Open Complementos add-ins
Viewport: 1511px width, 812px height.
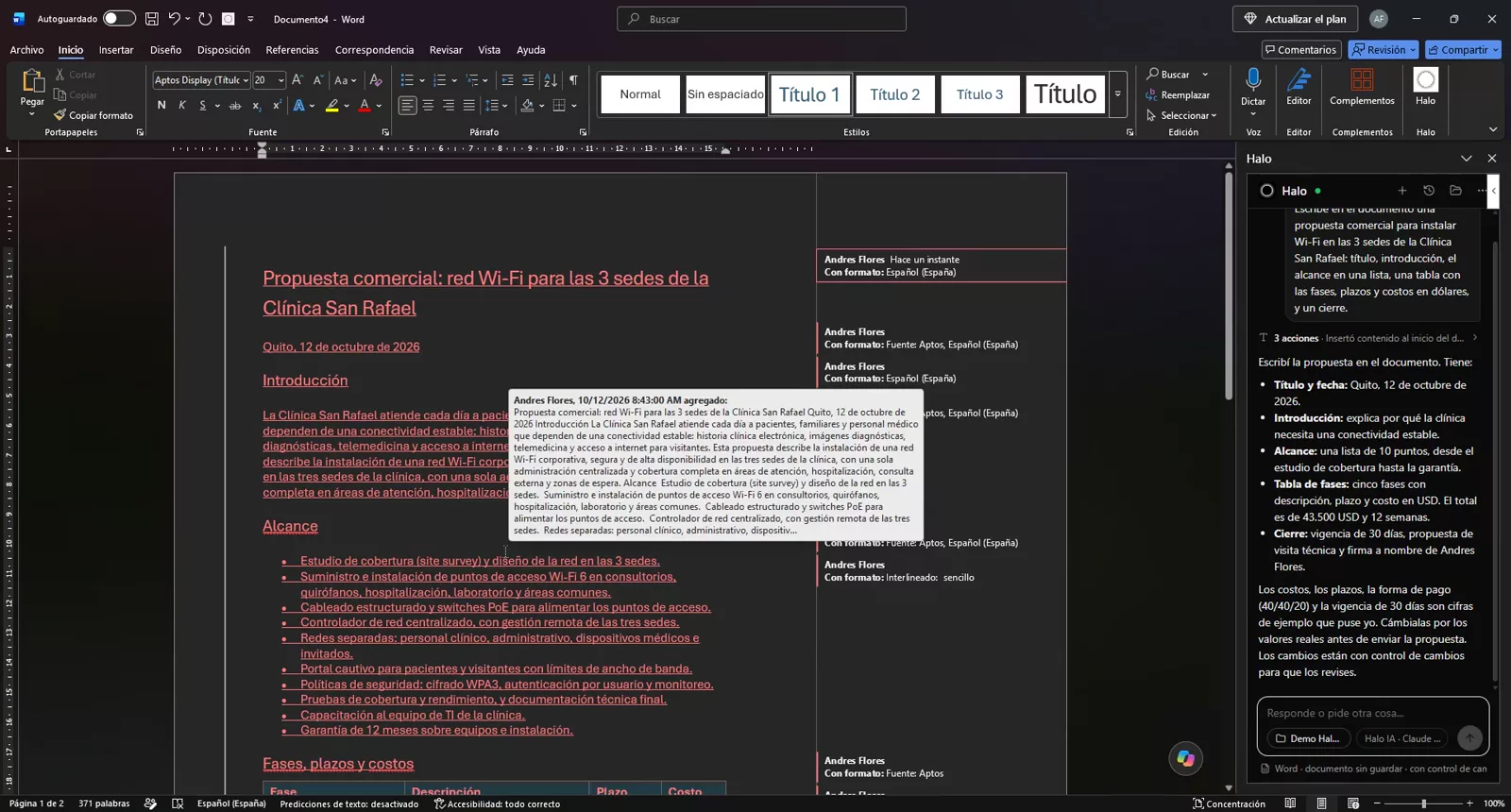(1362, 87)
